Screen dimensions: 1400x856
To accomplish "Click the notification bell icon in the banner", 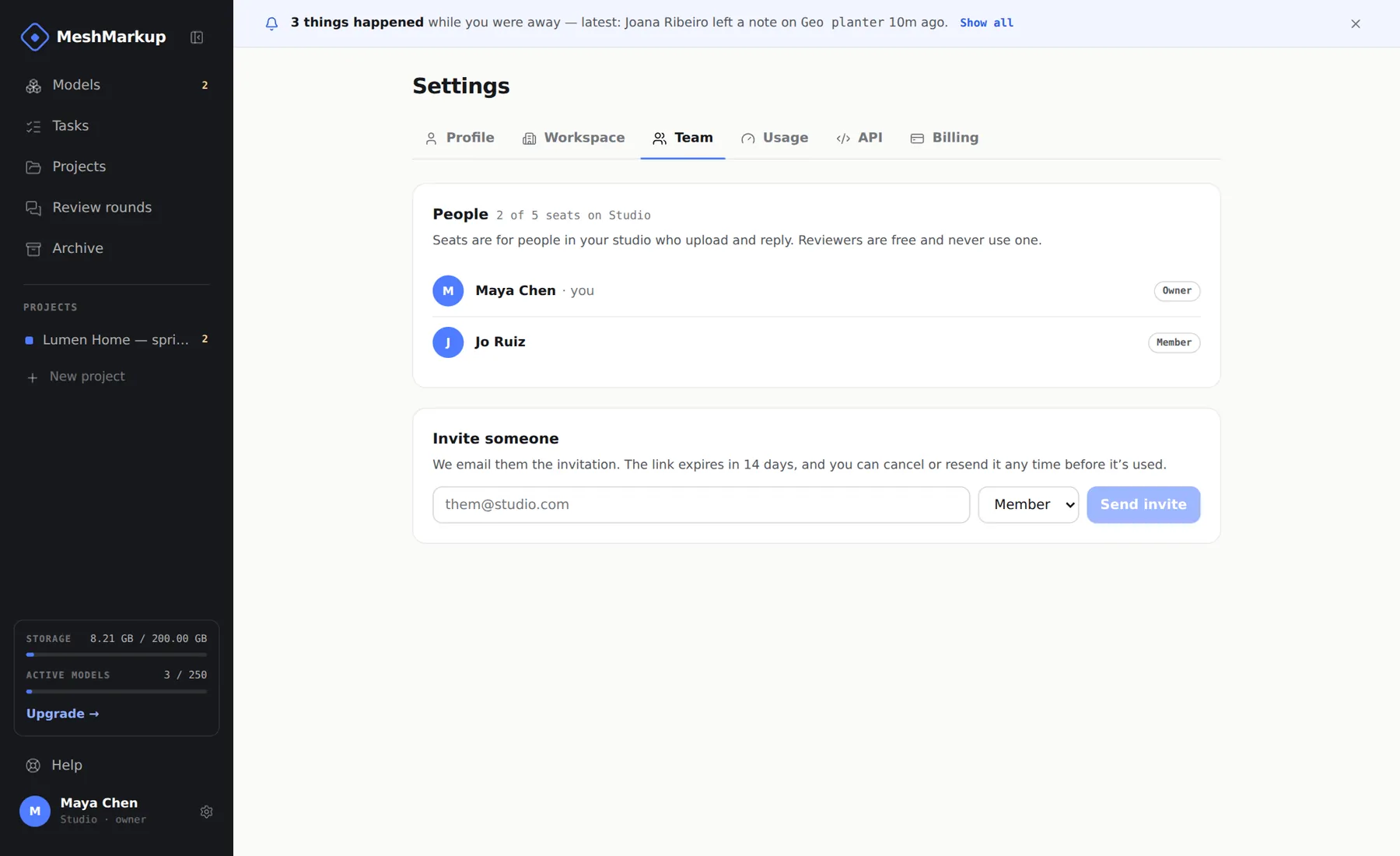I will (x=271, y=23).
